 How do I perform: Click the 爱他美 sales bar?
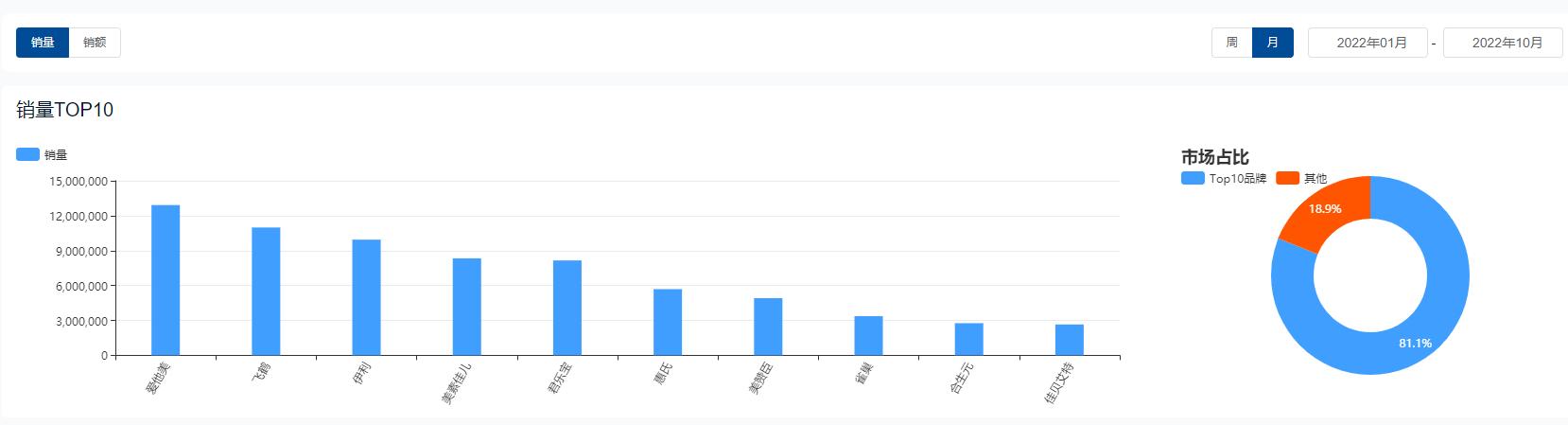coord(166,280)
